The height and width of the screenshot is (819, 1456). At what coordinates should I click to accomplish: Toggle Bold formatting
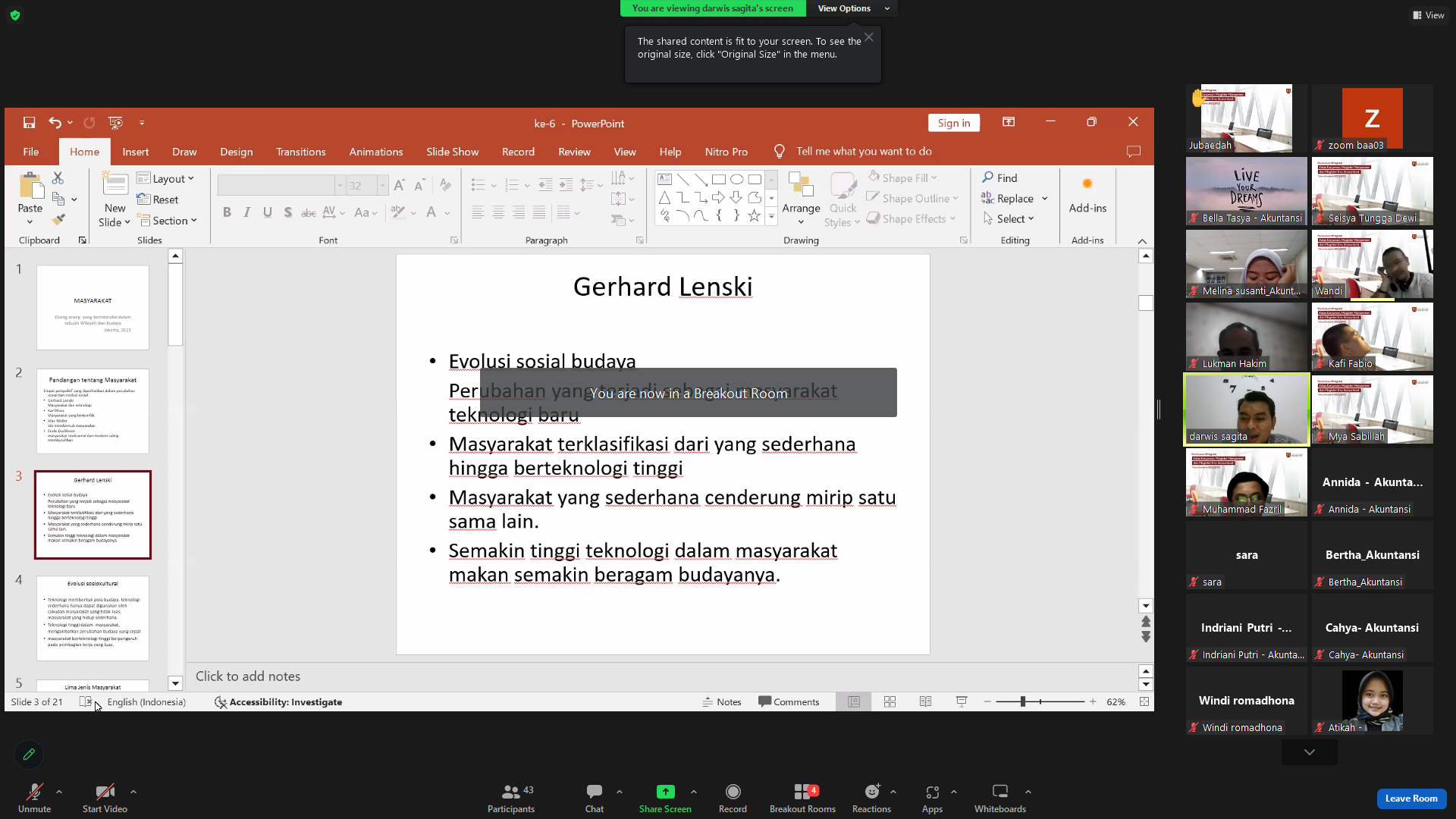click(x=227, y=213)
